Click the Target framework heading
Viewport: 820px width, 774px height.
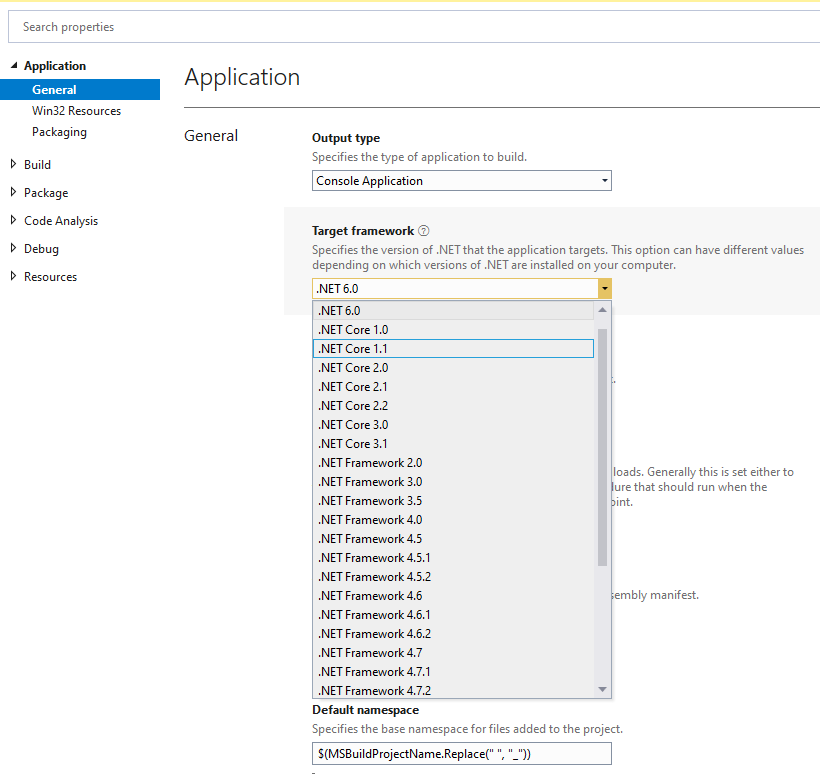tap(363, 231)
